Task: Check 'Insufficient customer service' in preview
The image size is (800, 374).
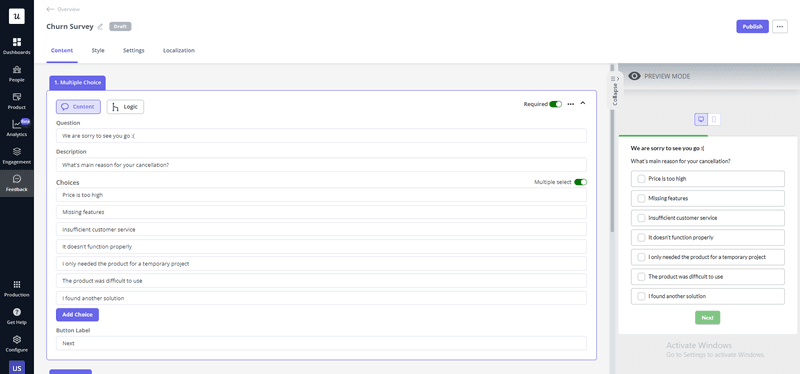Action: [641, 218]
